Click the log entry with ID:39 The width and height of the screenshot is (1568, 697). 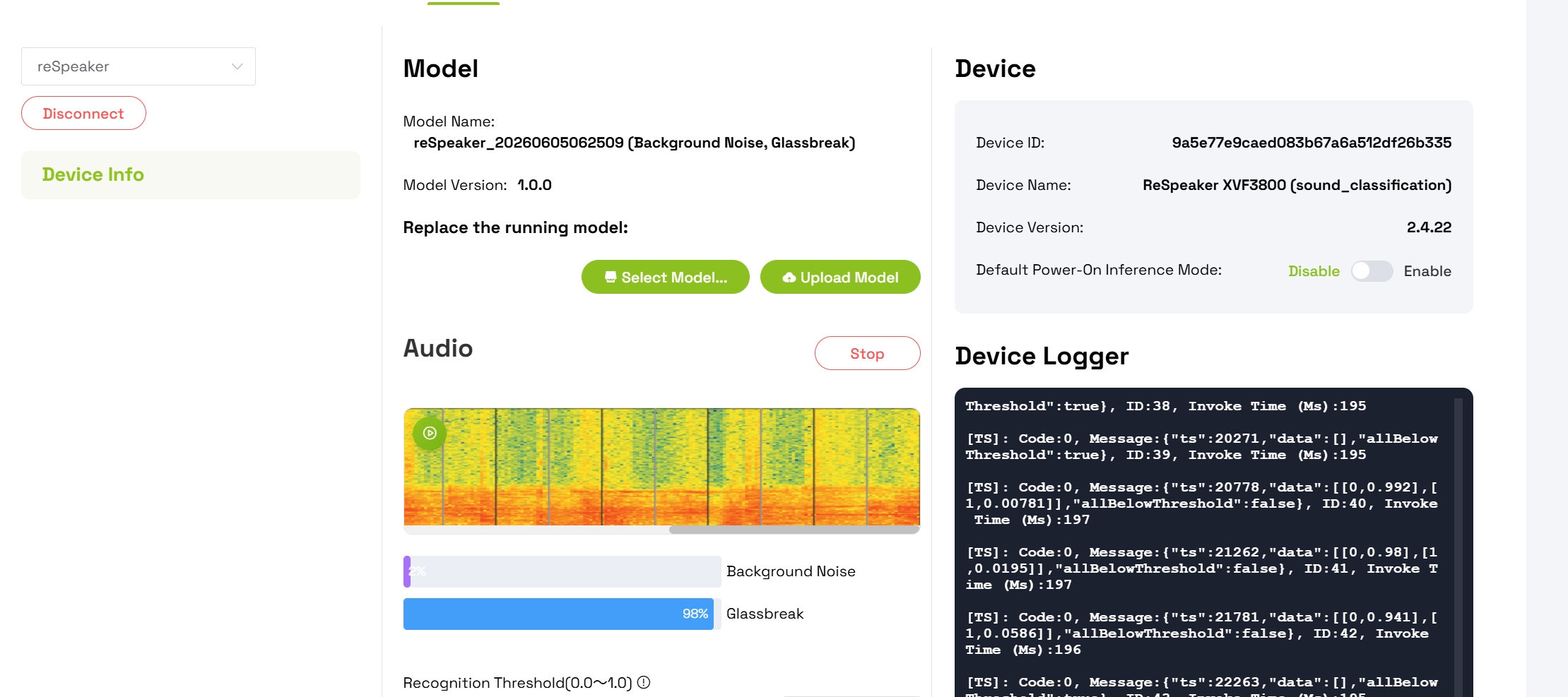(x=1201, y=446)
